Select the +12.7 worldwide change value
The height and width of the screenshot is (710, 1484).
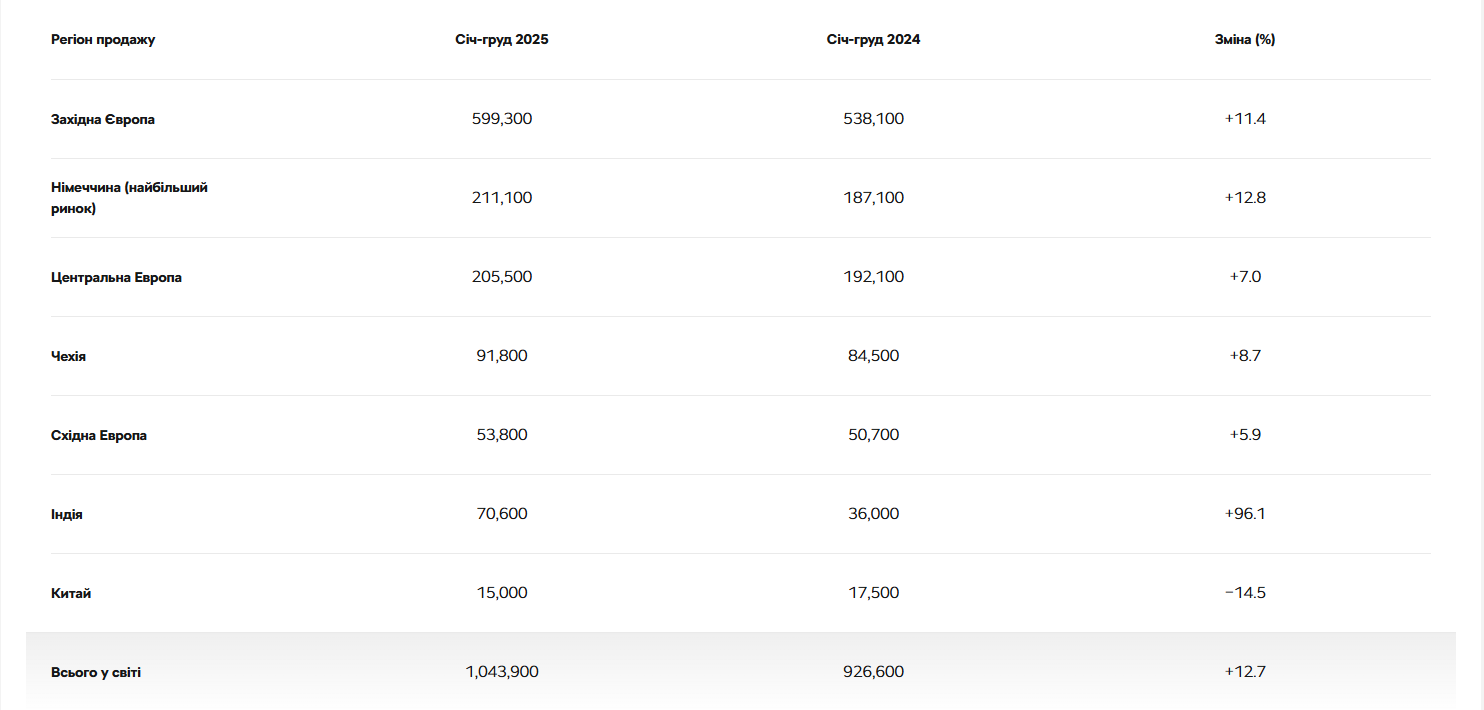point(1245,672)
